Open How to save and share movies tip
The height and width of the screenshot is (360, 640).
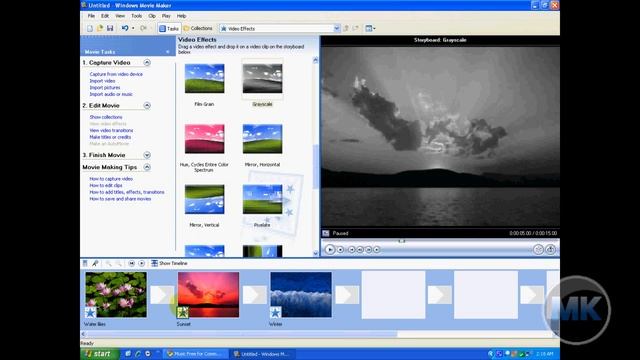(120, 199)
